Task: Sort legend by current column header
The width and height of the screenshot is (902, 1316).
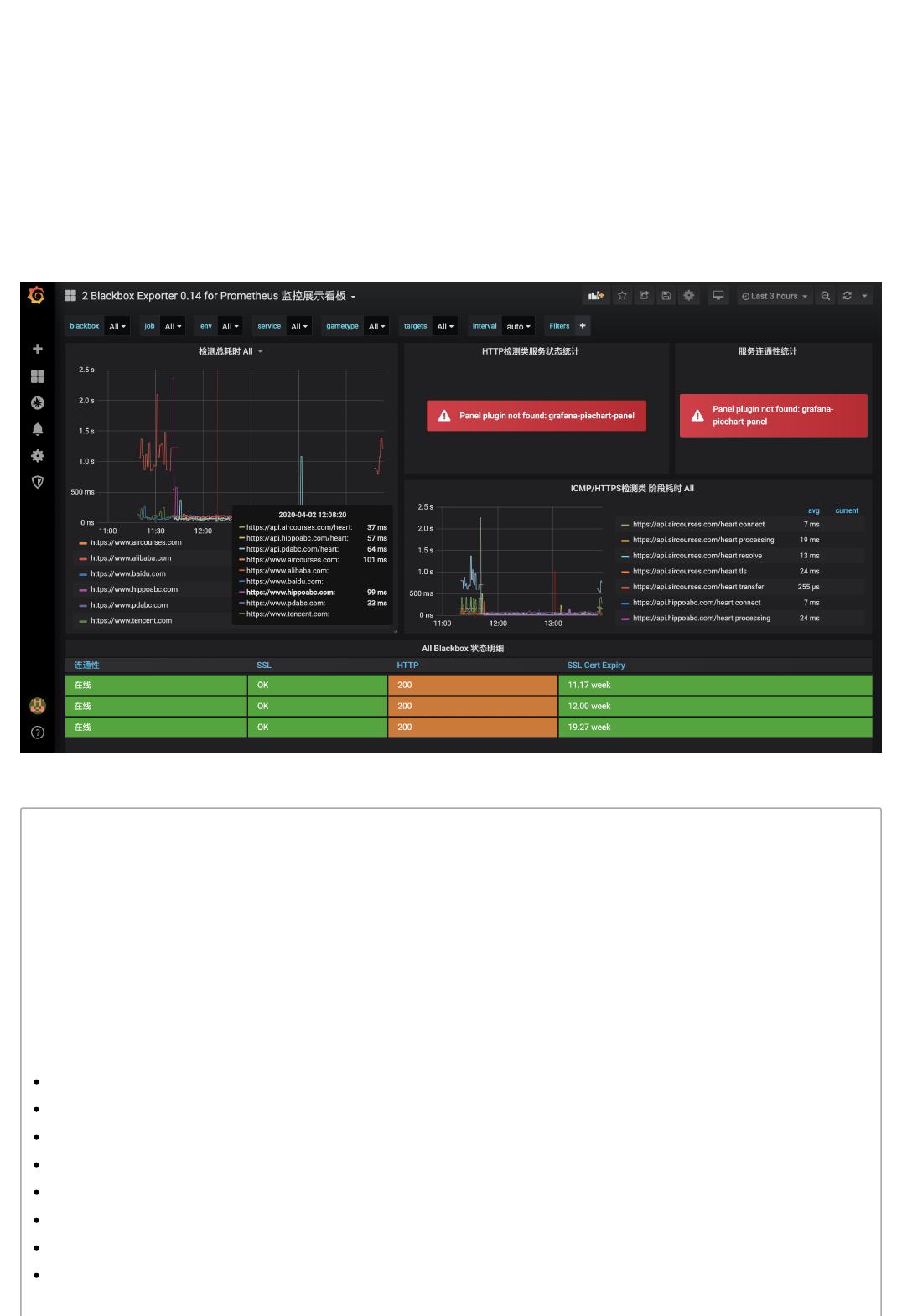Action: pos(847,510)
